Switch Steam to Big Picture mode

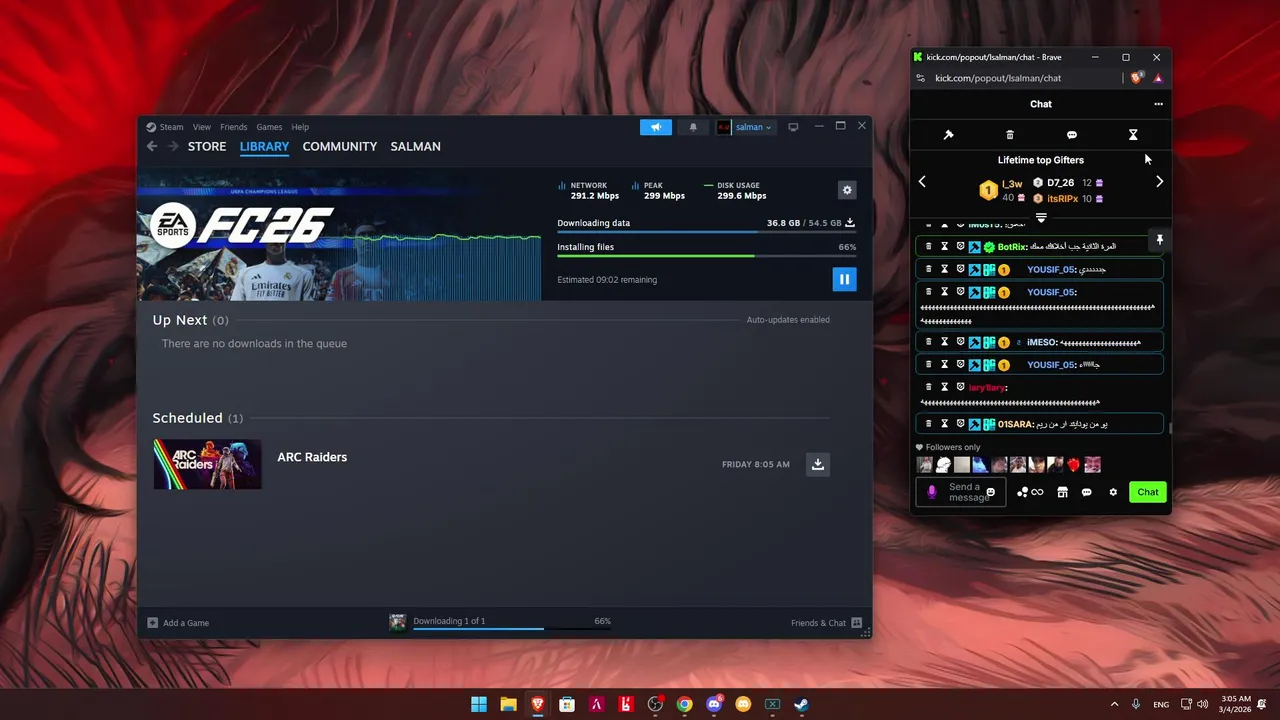click(793, 127)
